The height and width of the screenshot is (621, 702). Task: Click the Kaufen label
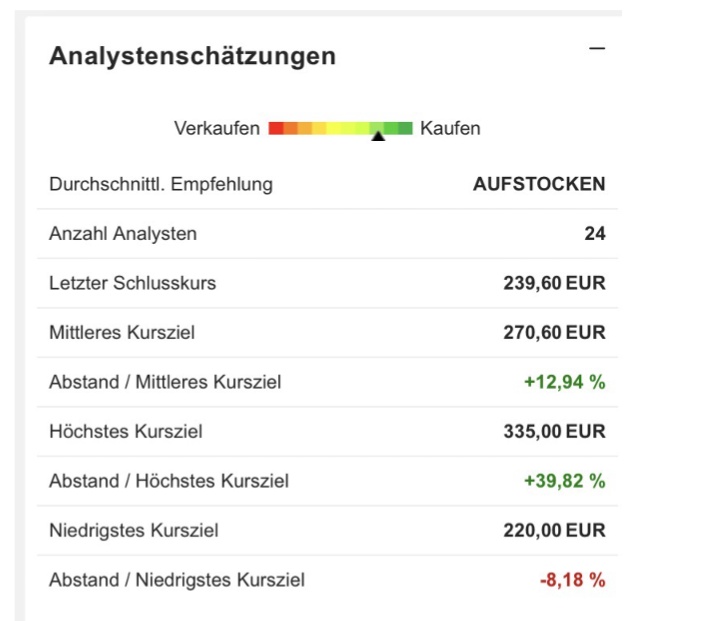[450, 128]
